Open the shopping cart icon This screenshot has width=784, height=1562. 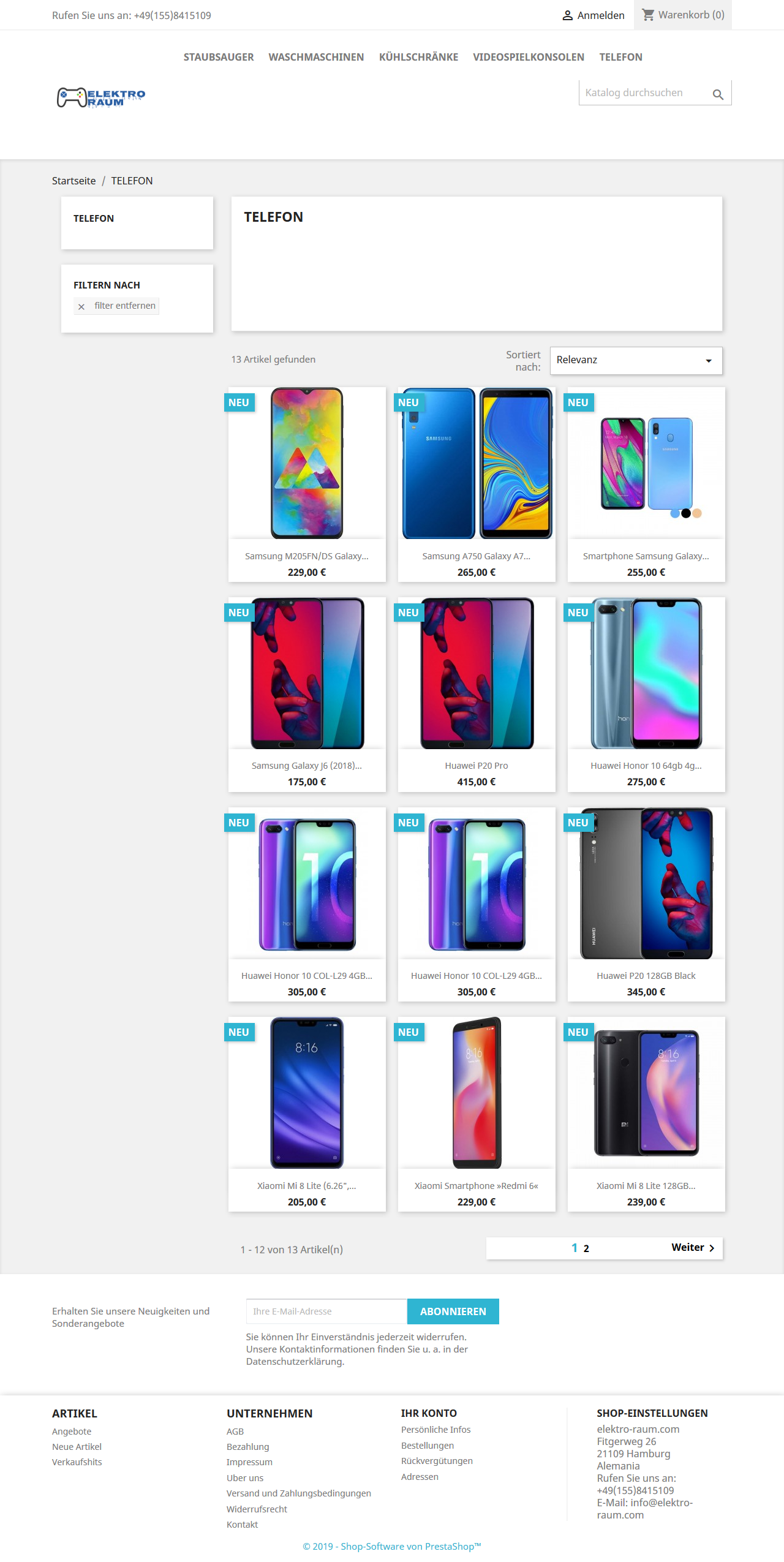(648, 14)
